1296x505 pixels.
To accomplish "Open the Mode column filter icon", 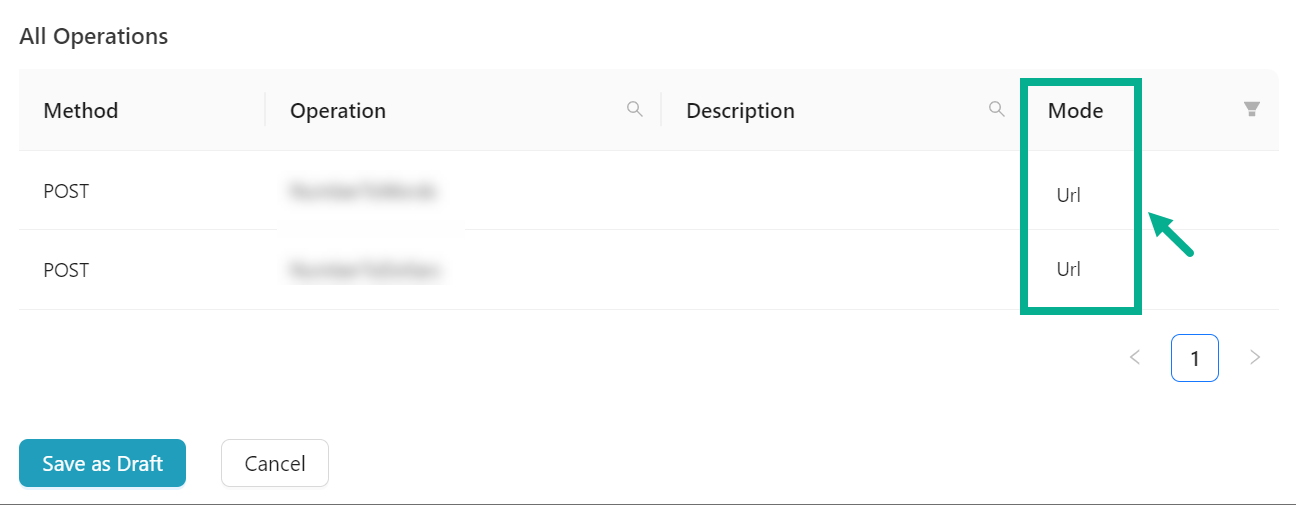I will 1251,109.
